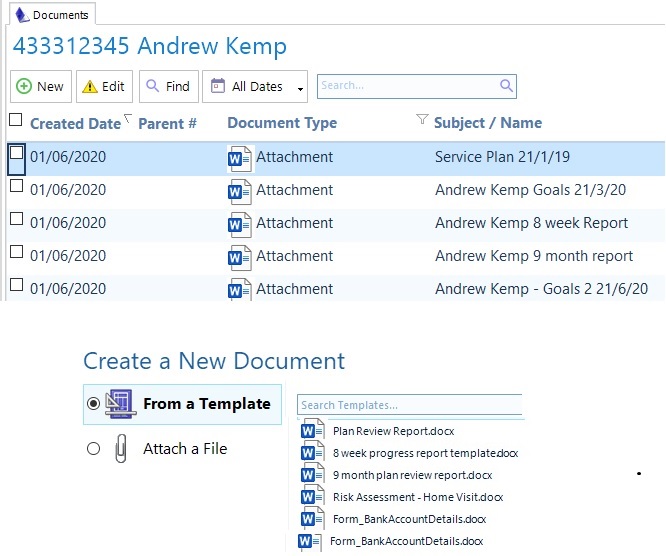Click the From a Template label

207,404
